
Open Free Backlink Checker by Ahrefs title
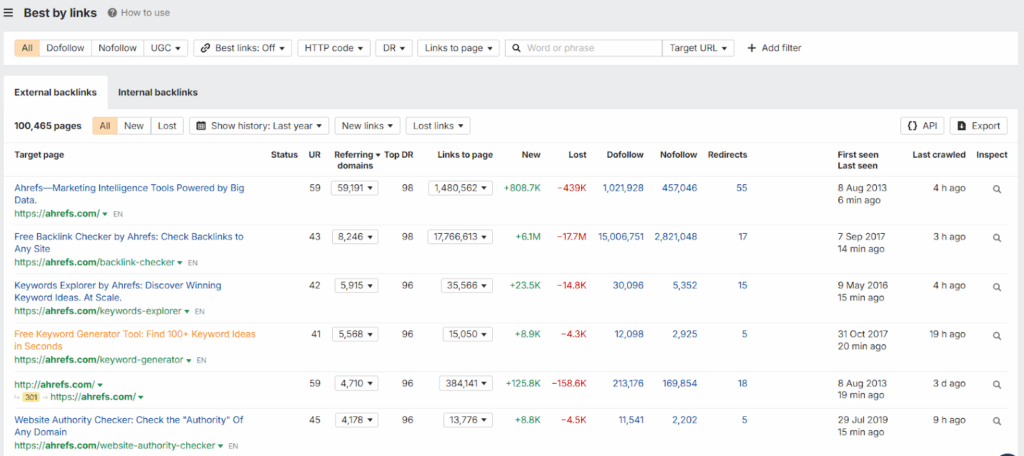click(129, 243)
